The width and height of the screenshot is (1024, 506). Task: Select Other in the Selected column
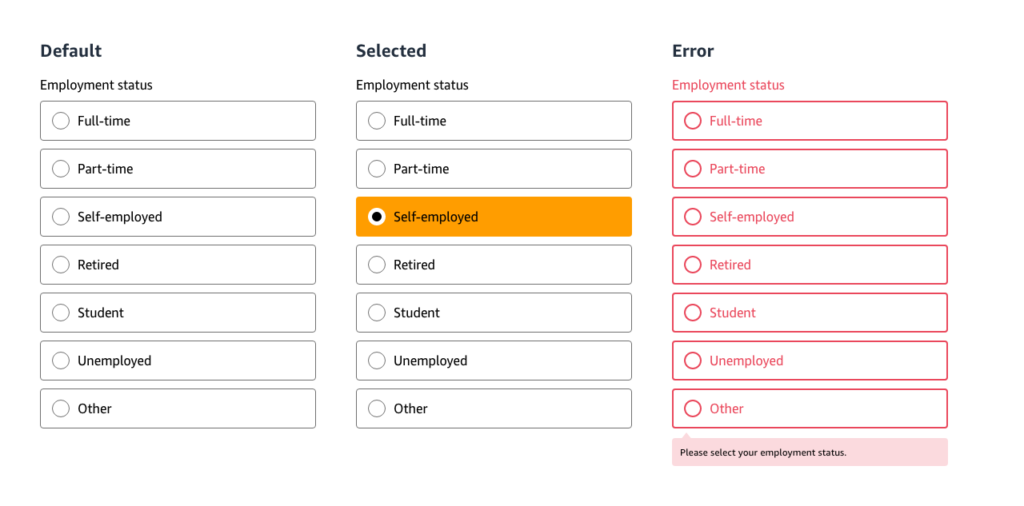click(377, 409)
